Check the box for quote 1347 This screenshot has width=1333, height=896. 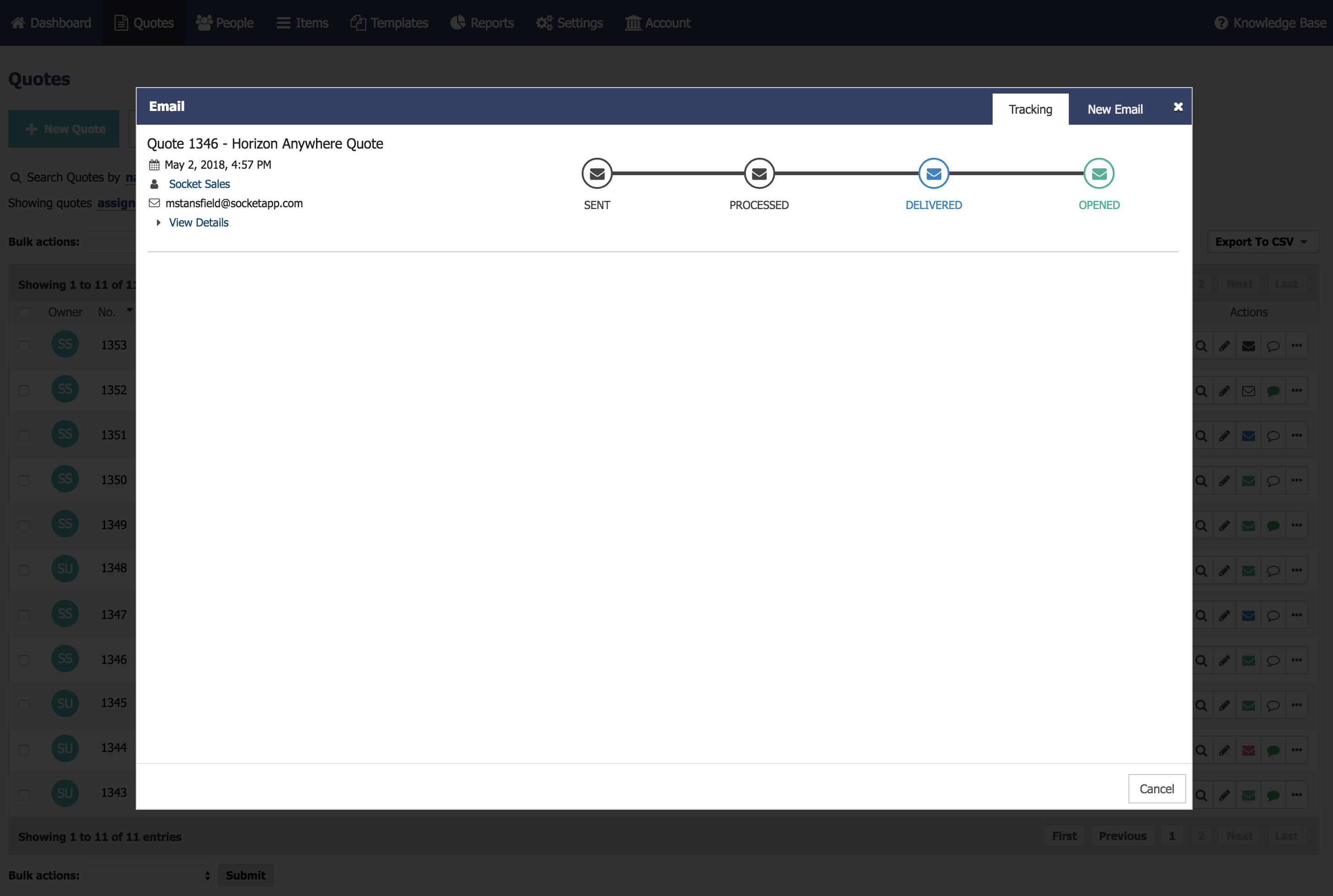[x=24, y=615]
